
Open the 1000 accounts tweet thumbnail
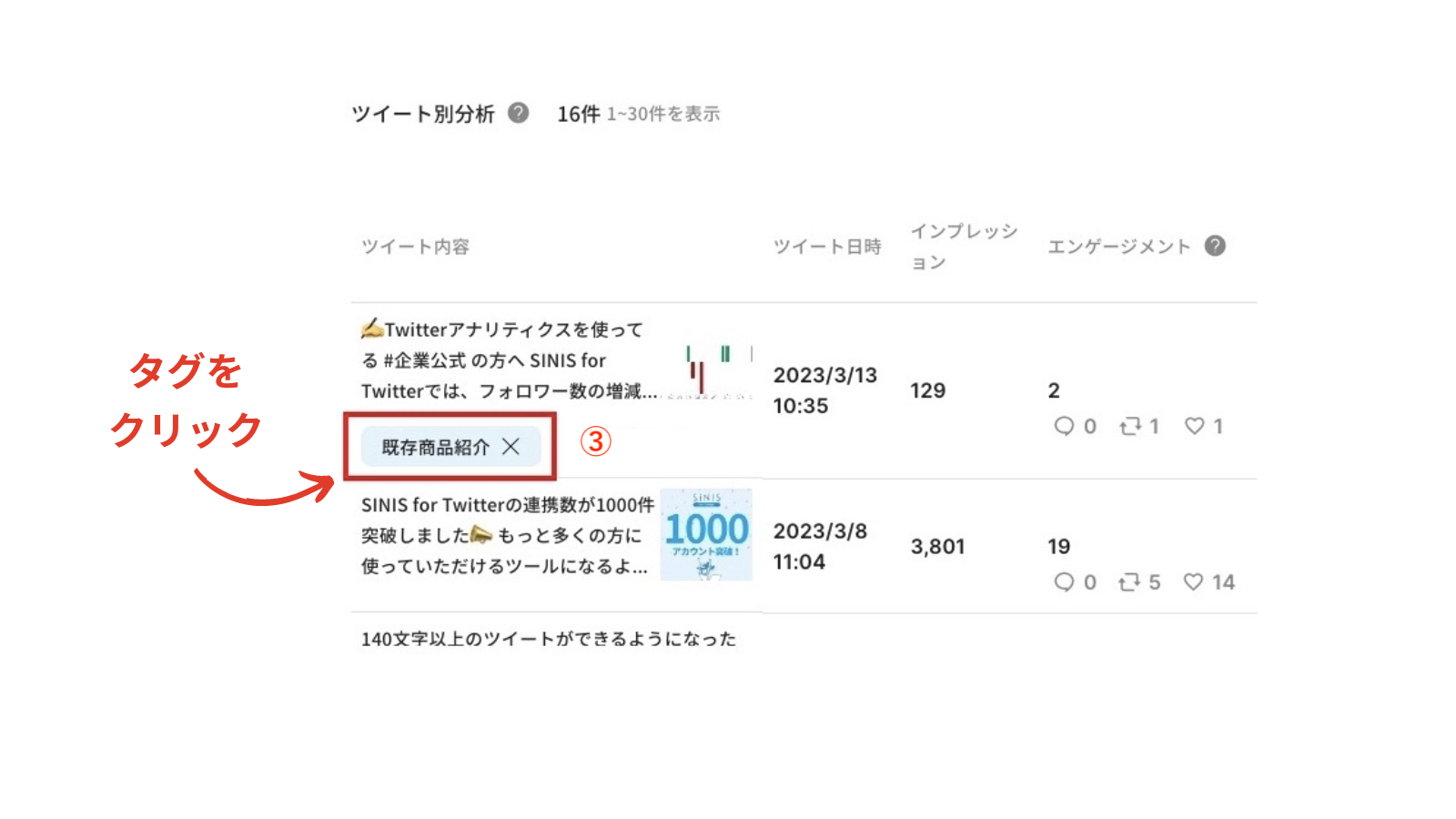pos(706,535)
